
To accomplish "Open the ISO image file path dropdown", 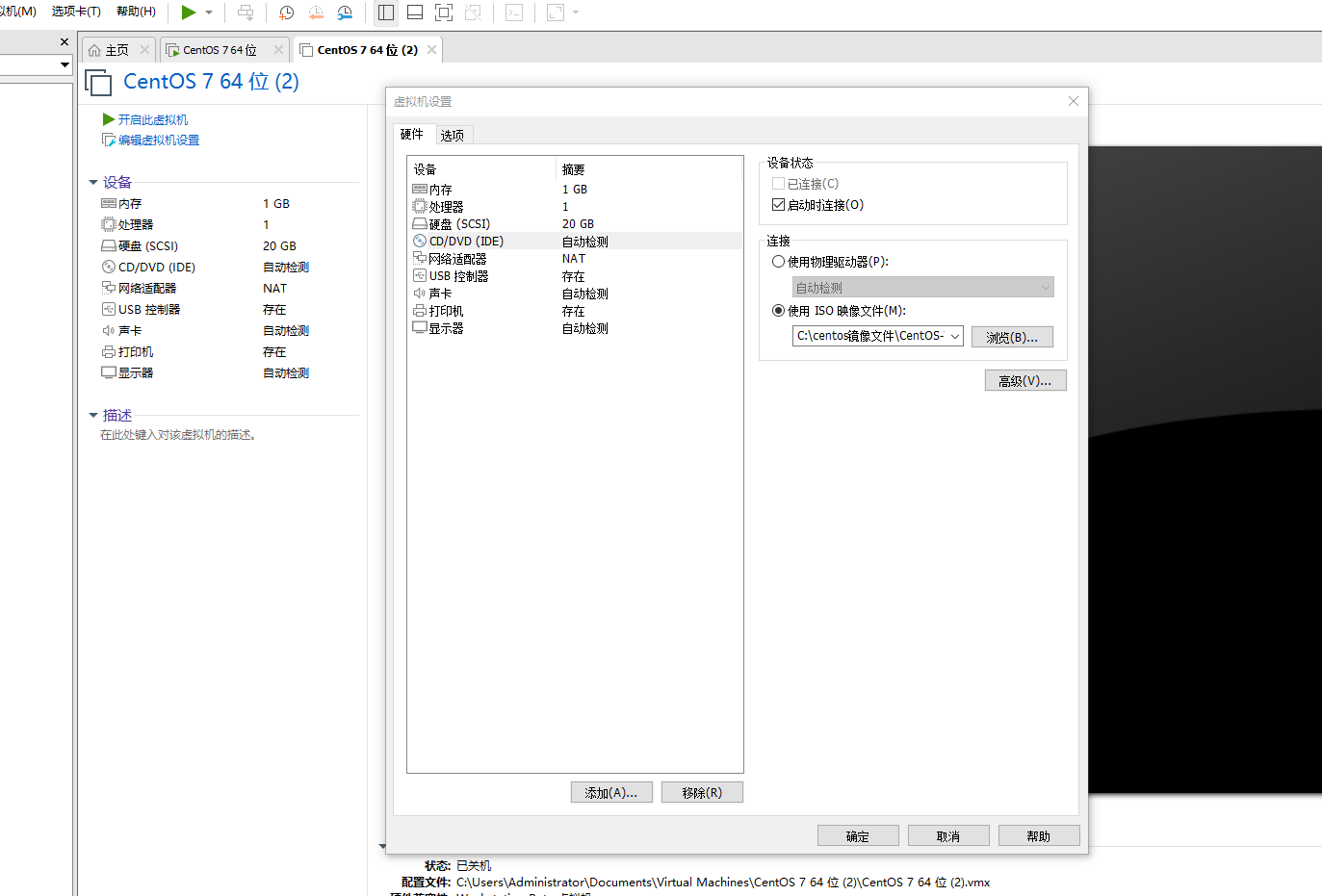I will pos(954,336).
